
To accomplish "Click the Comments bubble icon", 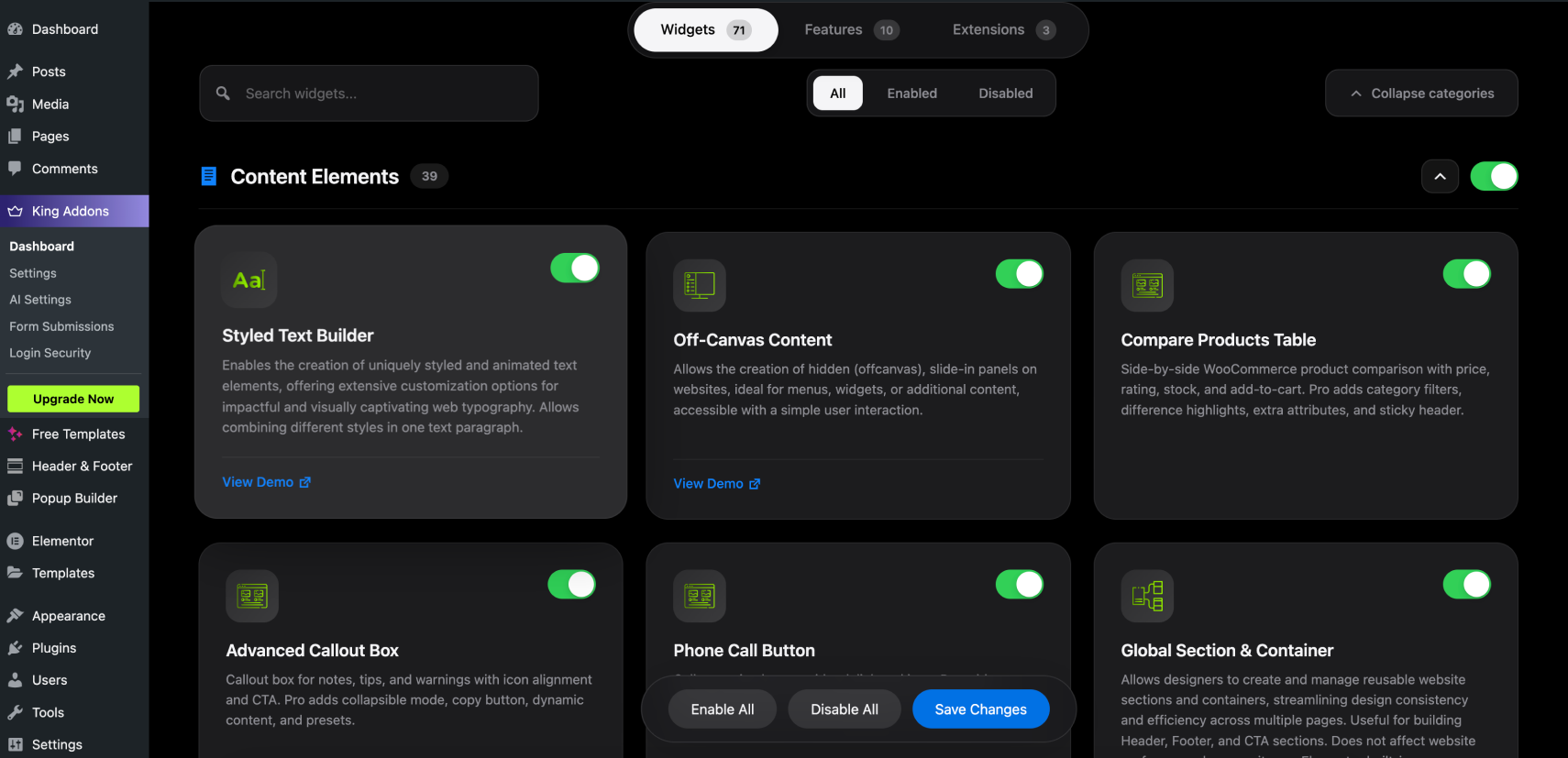I will tap(15, 169).
